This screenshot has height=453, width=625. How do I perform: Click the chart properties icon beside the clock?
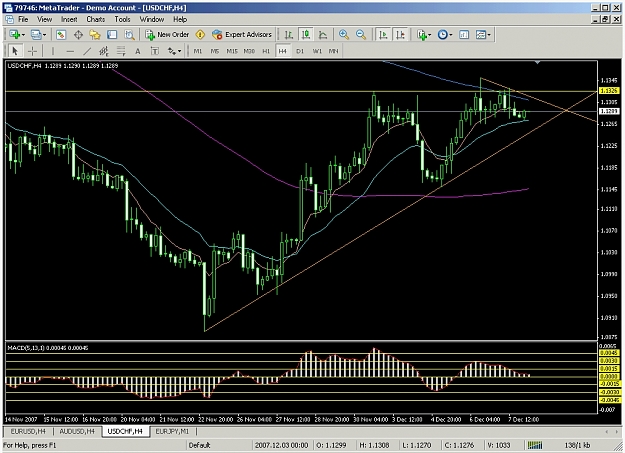click(x=464, y=35)
